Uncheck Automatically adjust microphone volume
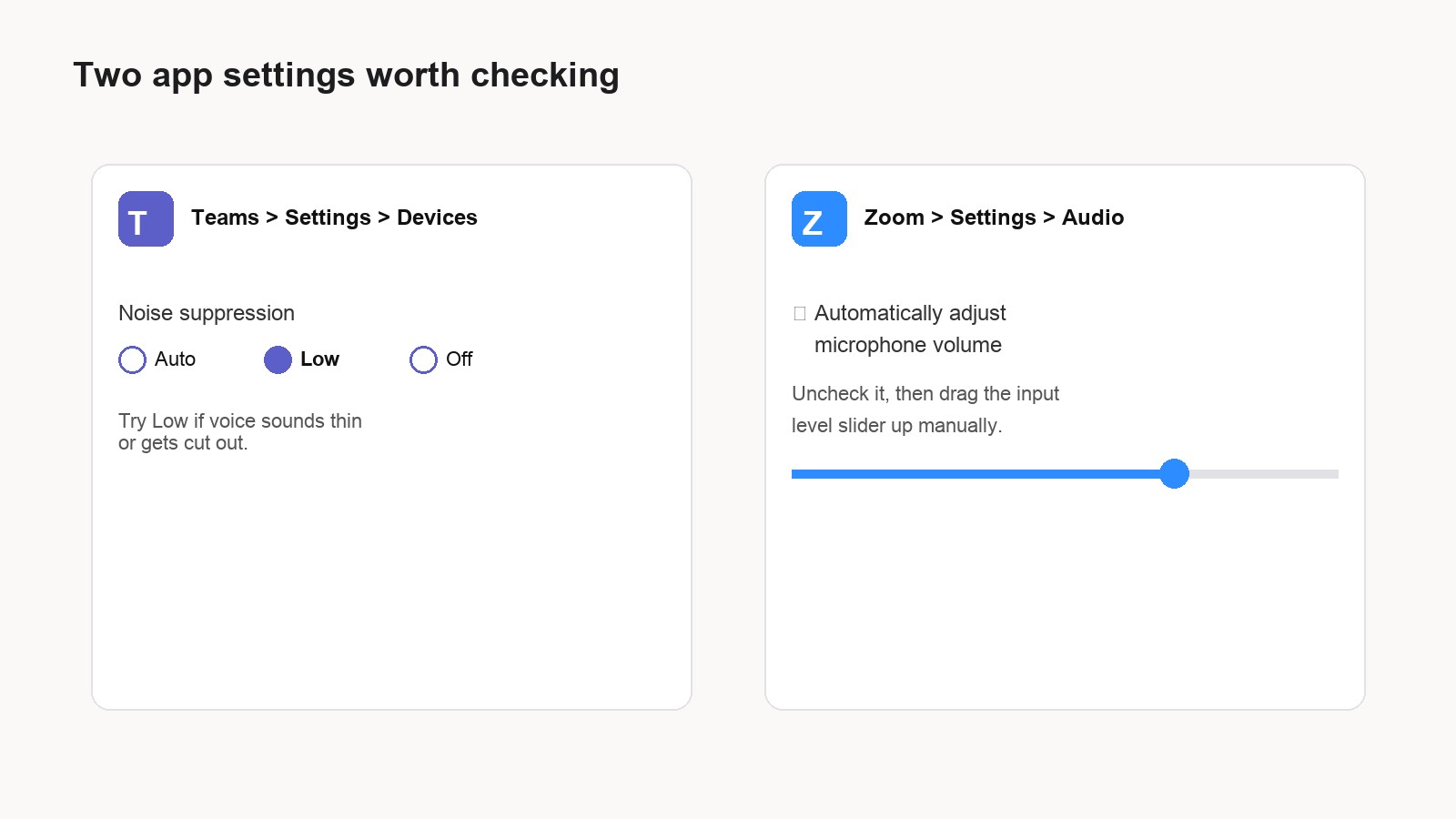Viewport: 1456px width, 819px height. pyautogui.click(x=800, y=314)
